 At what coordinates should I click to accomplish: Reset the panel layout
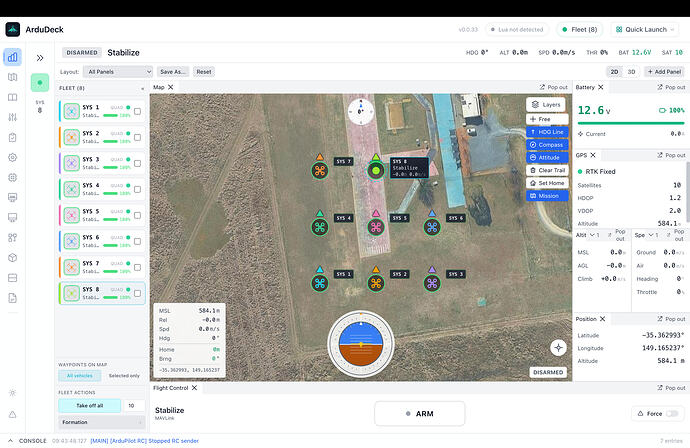pos(204,72)
